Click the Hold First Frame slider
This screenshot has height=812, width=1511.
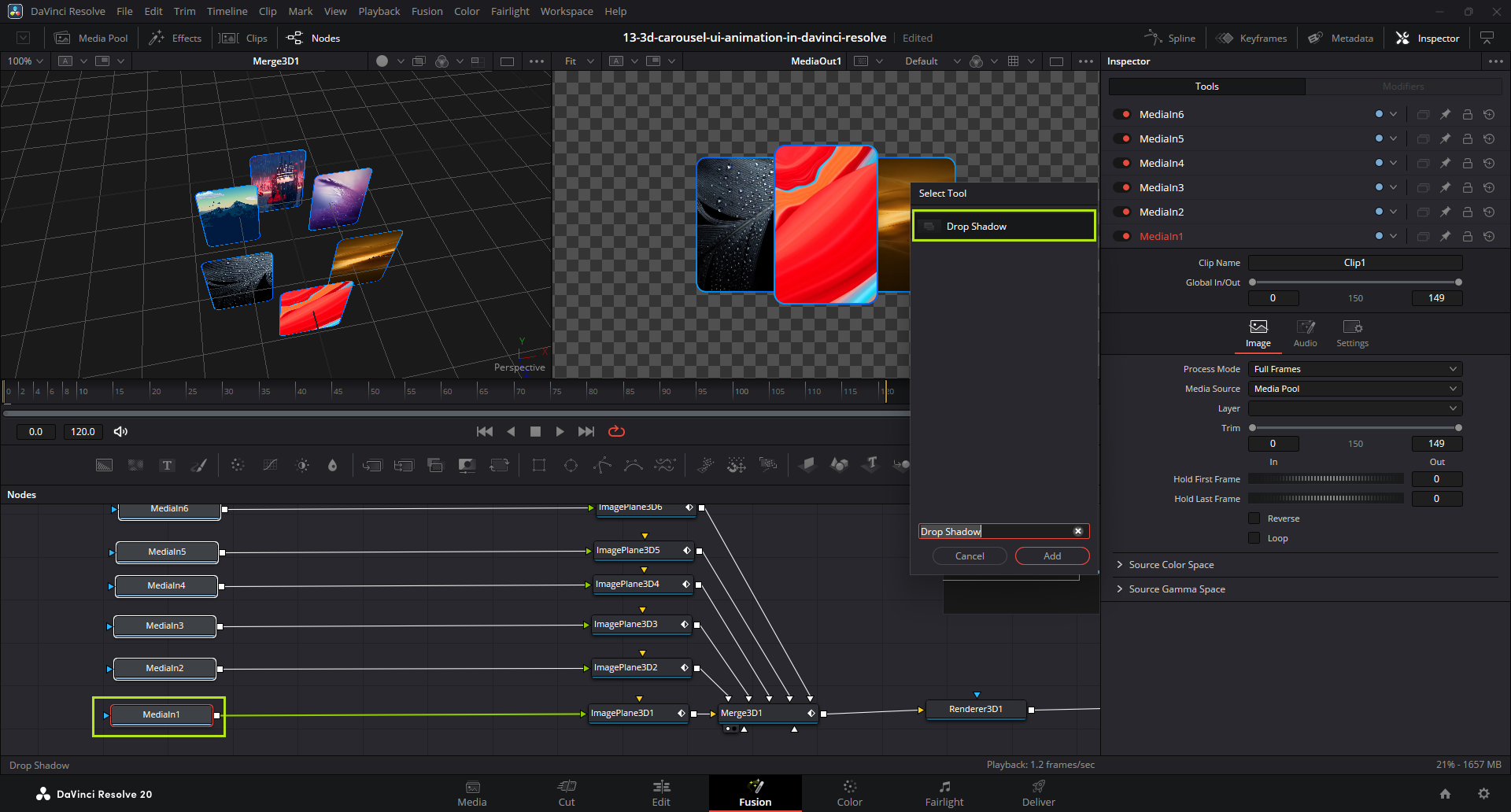point(1326,479)
